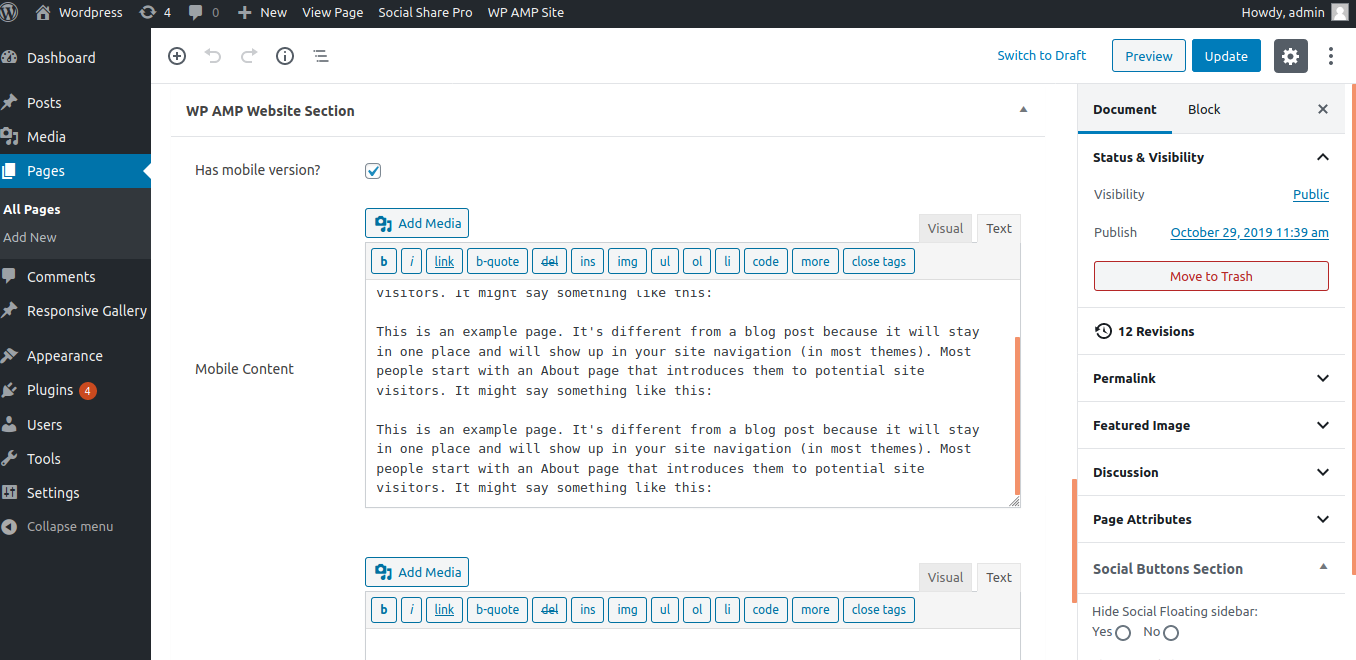Screen dimensions: 1356x660
Task: Switch second editor to Visual tab
Action: (945, 577)
